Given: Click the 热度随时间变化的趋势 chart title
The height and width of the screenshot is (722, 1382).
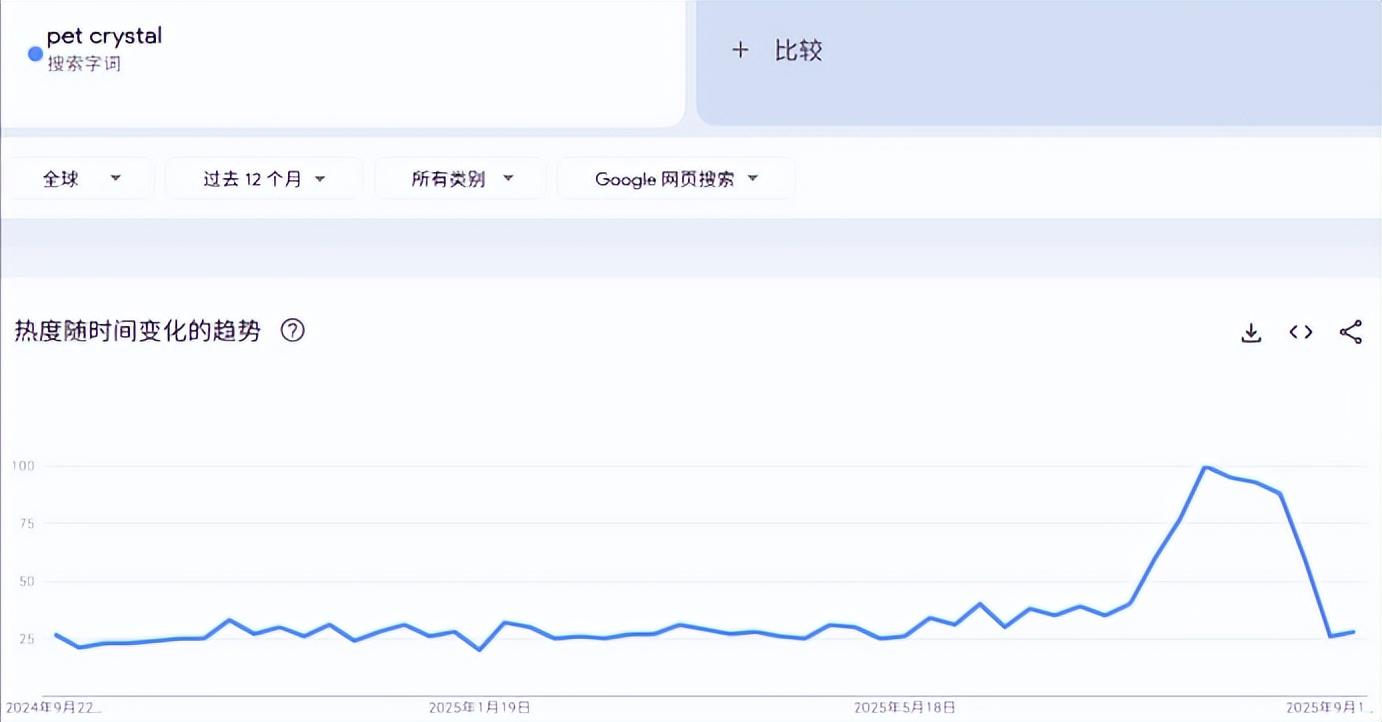Looking at the screenshot, I should click(137, 332).
